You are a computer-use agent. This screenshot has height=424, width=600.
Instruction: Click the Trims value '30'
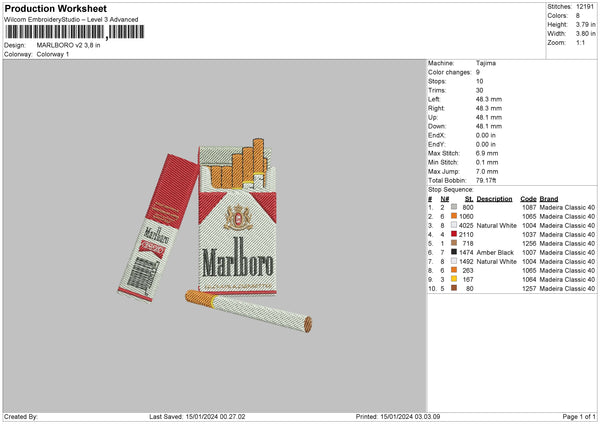point(479,90)
